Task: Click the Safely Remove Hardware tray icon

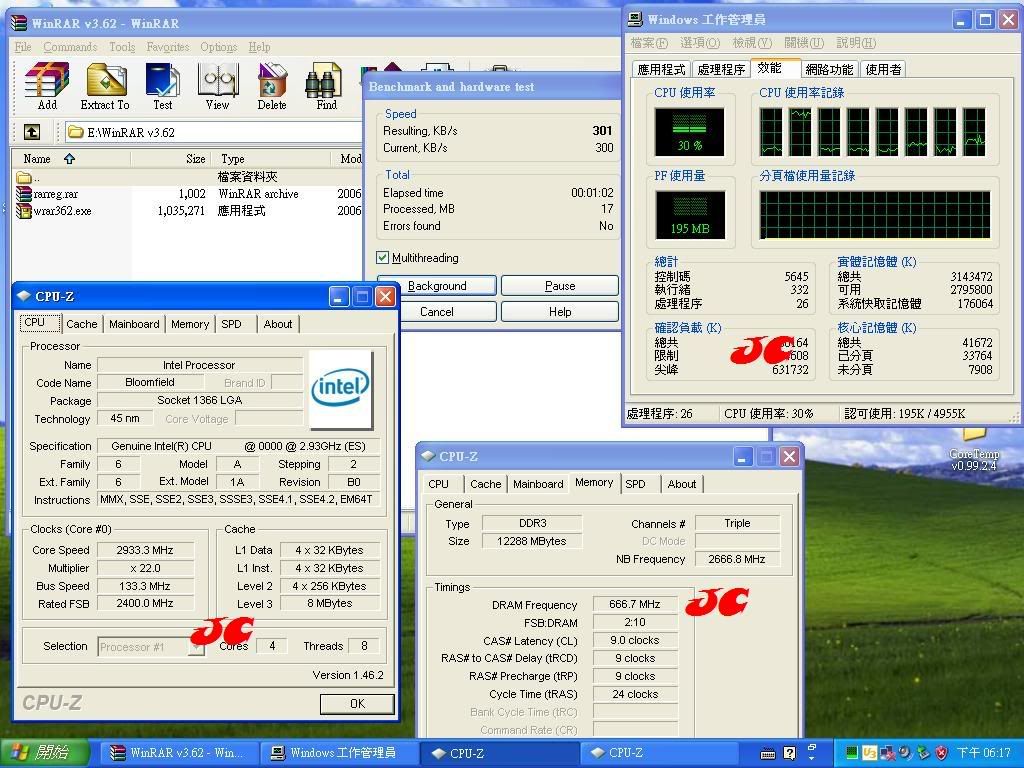Action: (923, 753)
